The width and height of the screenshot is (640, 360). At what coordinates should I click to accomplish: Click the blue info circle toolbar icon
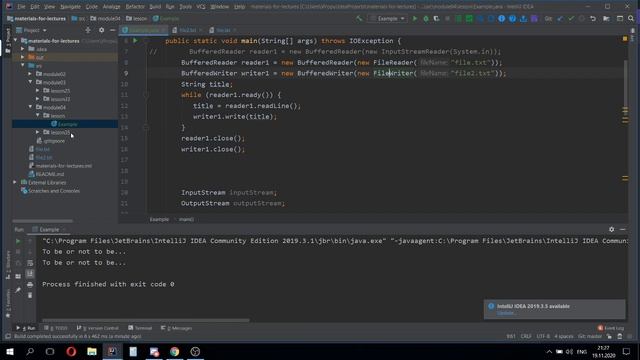(502, 18)
